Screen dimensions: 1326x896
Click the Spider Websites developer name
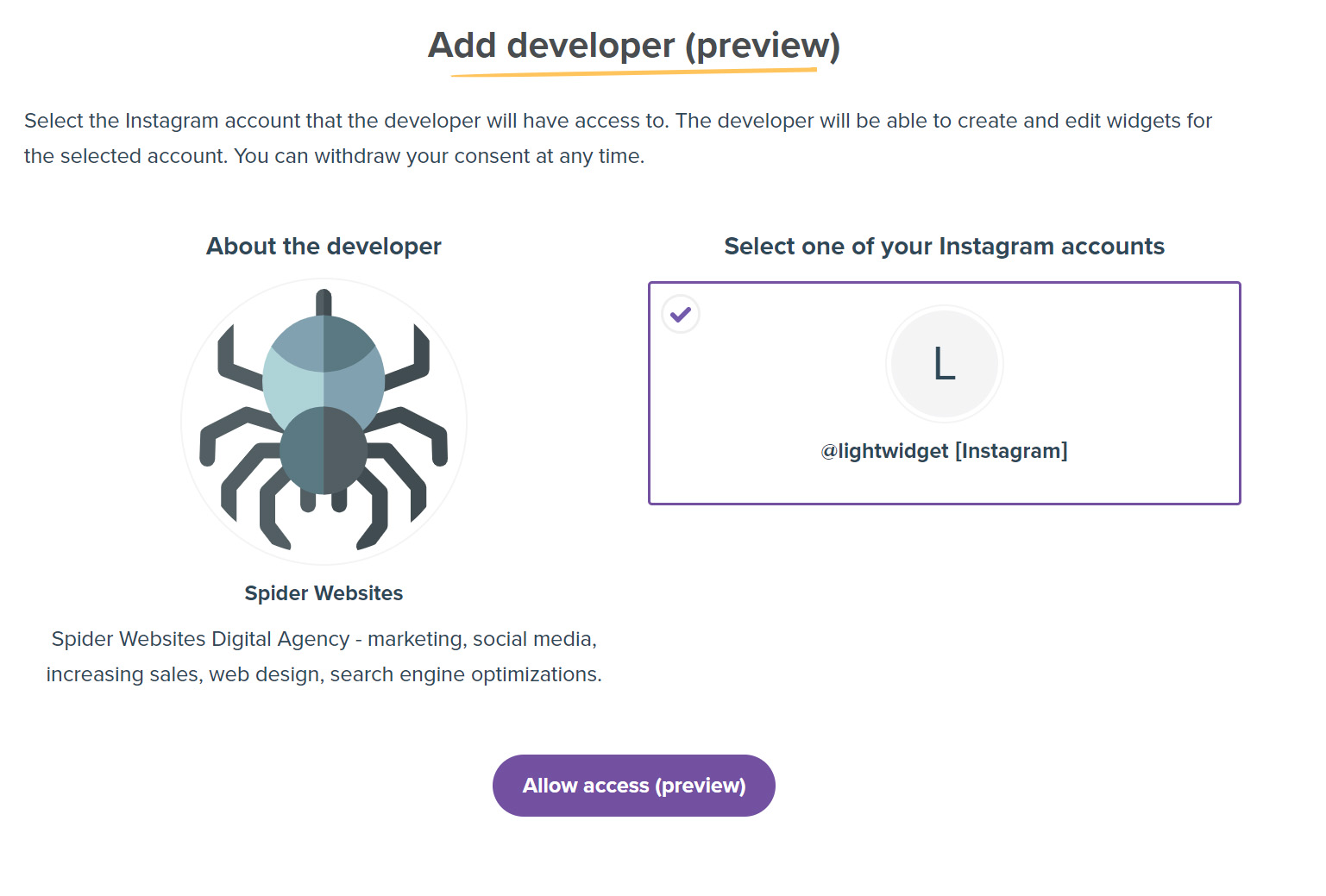coord(323,592)
